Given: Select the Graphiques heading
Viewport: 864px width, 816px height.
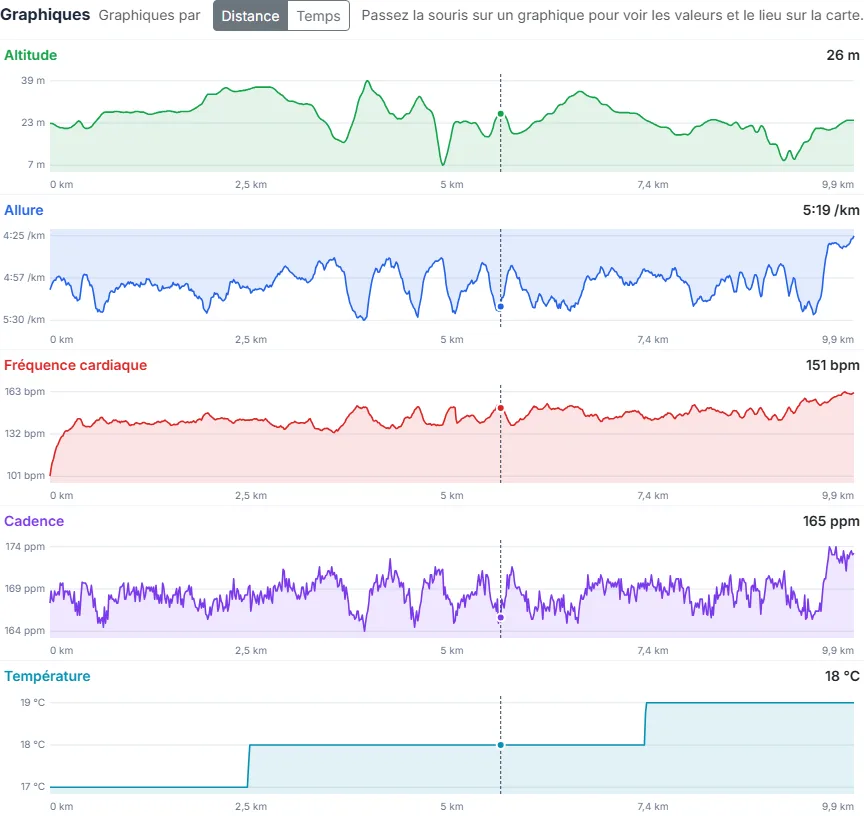Looking at the screenshot, I should click(45, 15).
